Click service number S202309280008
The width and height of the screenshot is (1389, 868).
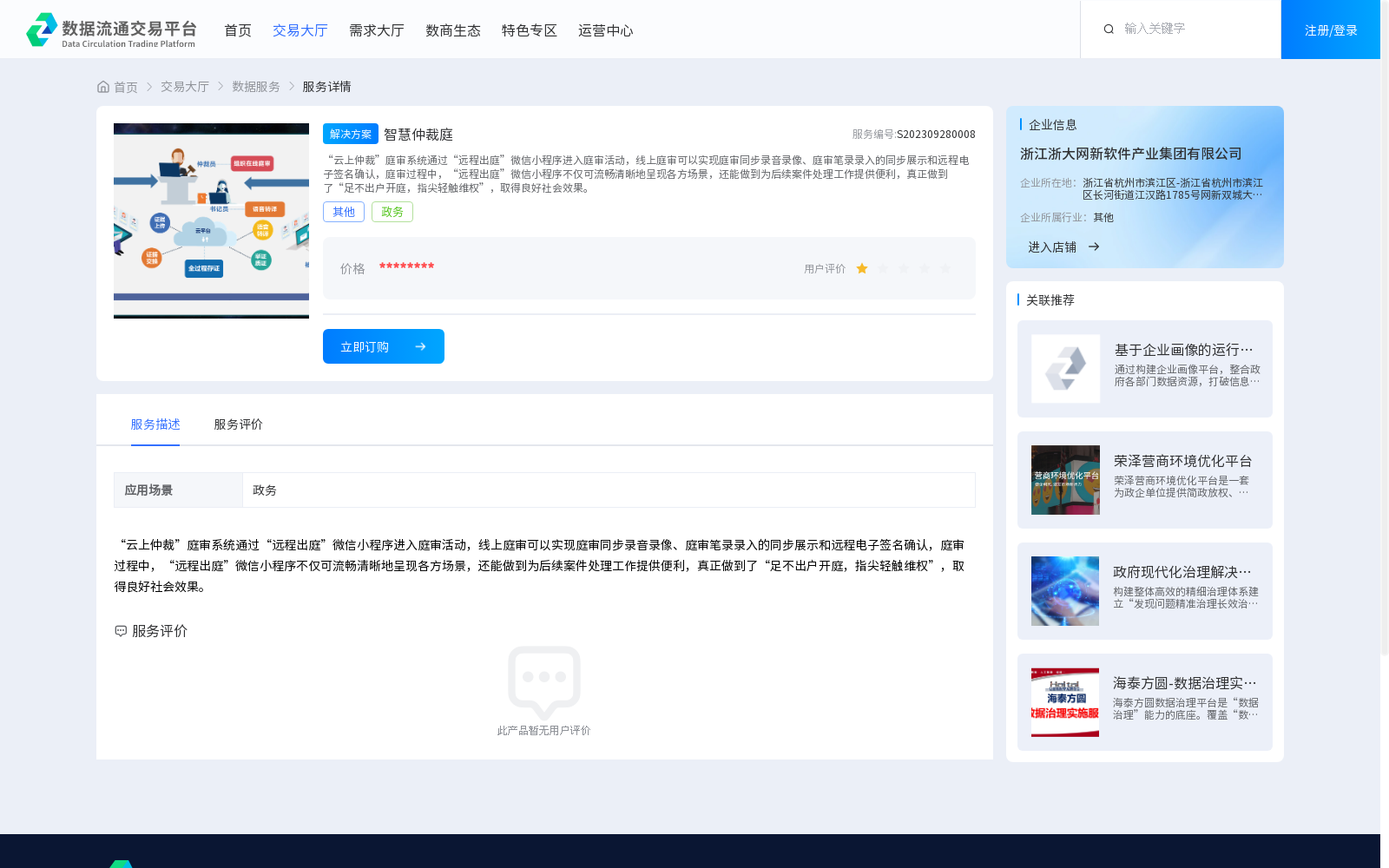(936, 135)
